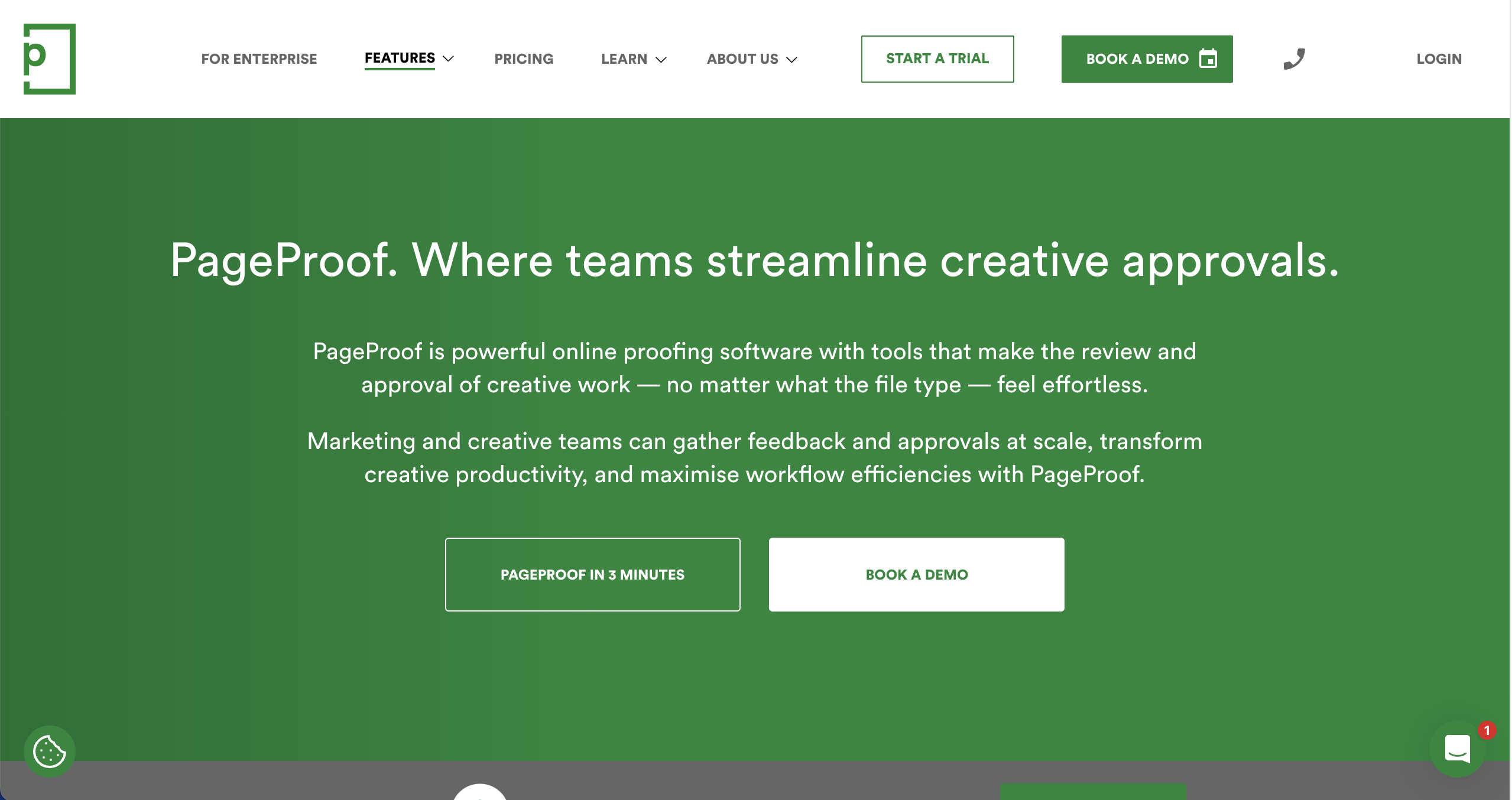
Task: Open the About Us menu label
Action: (742, 59)
